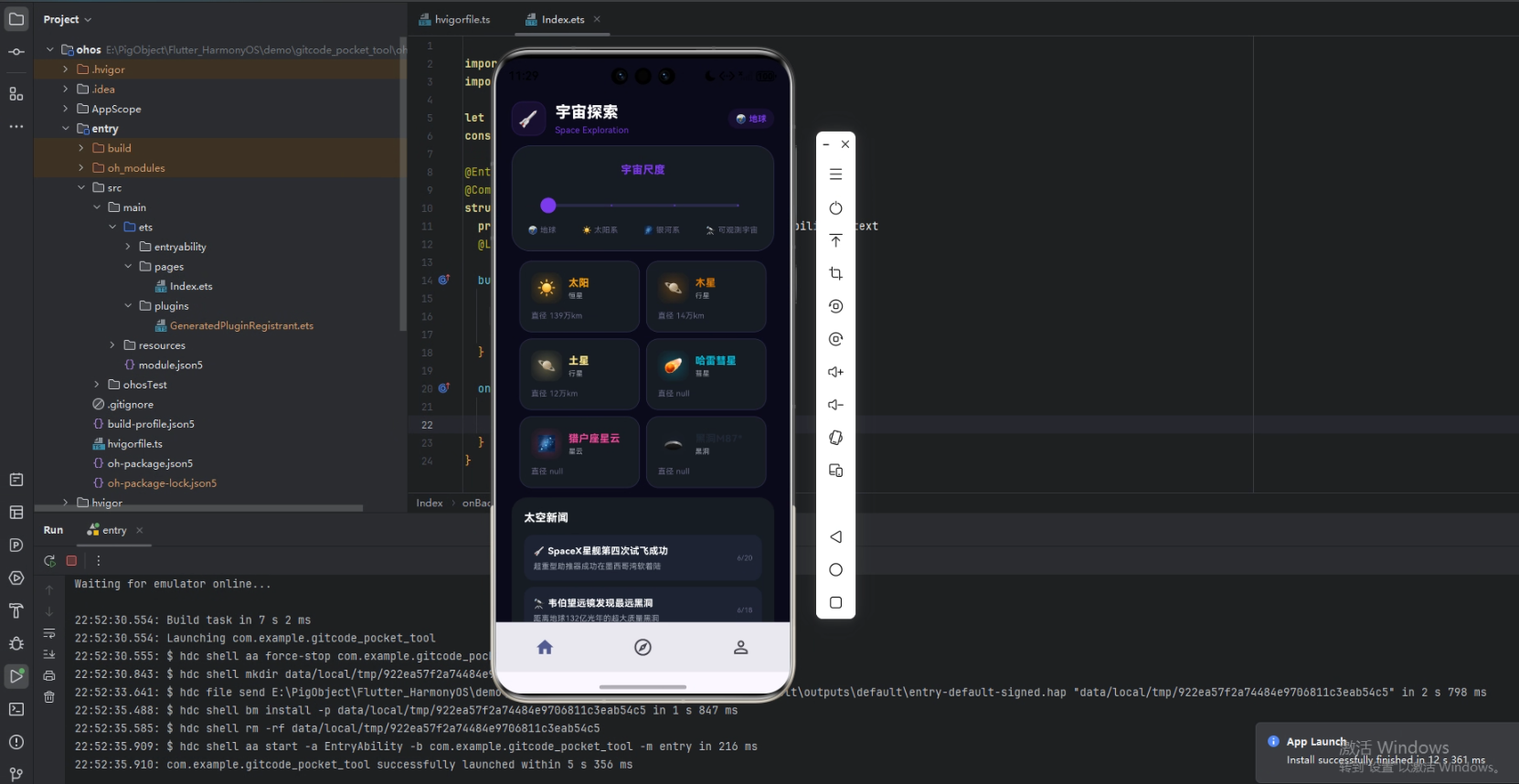Screen dimensions: 1519x784
Task: Collapse the pages folder
Action: tap(128, 267)
